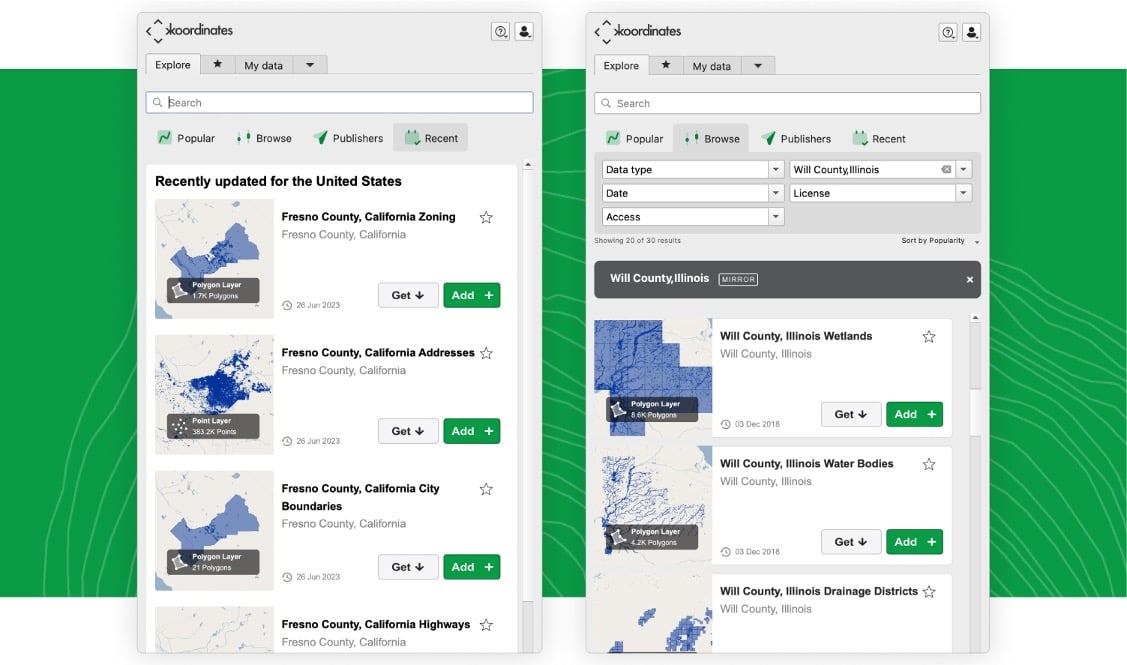Click Add for Will County Water Bodies
This screenshot has width=1127, height=665.
[x=914, y=542]
